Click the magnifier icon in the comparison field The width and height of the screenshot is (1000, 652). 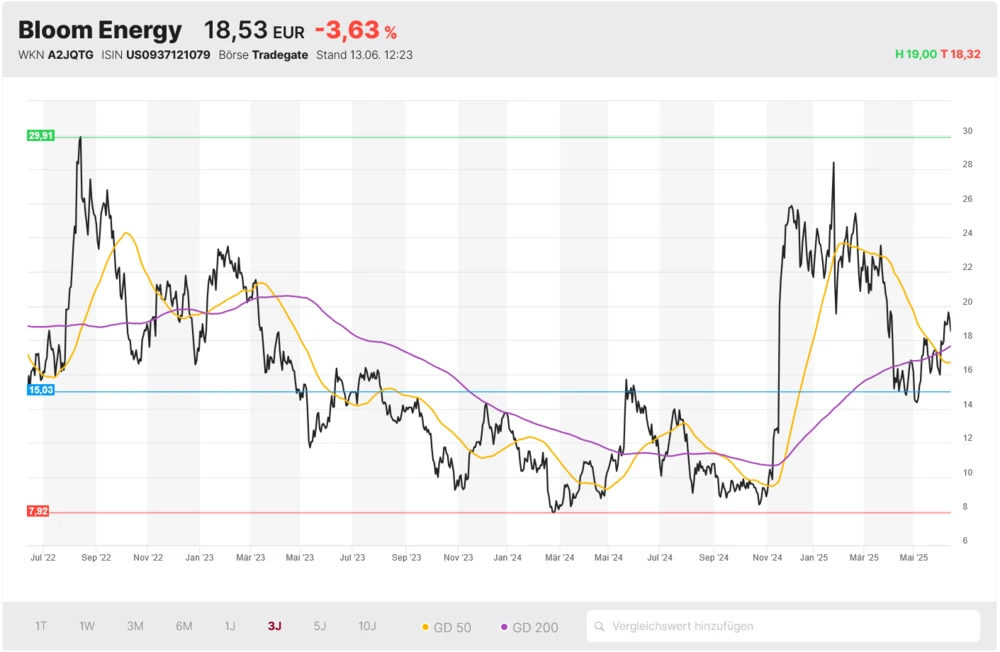coord(600,627)
